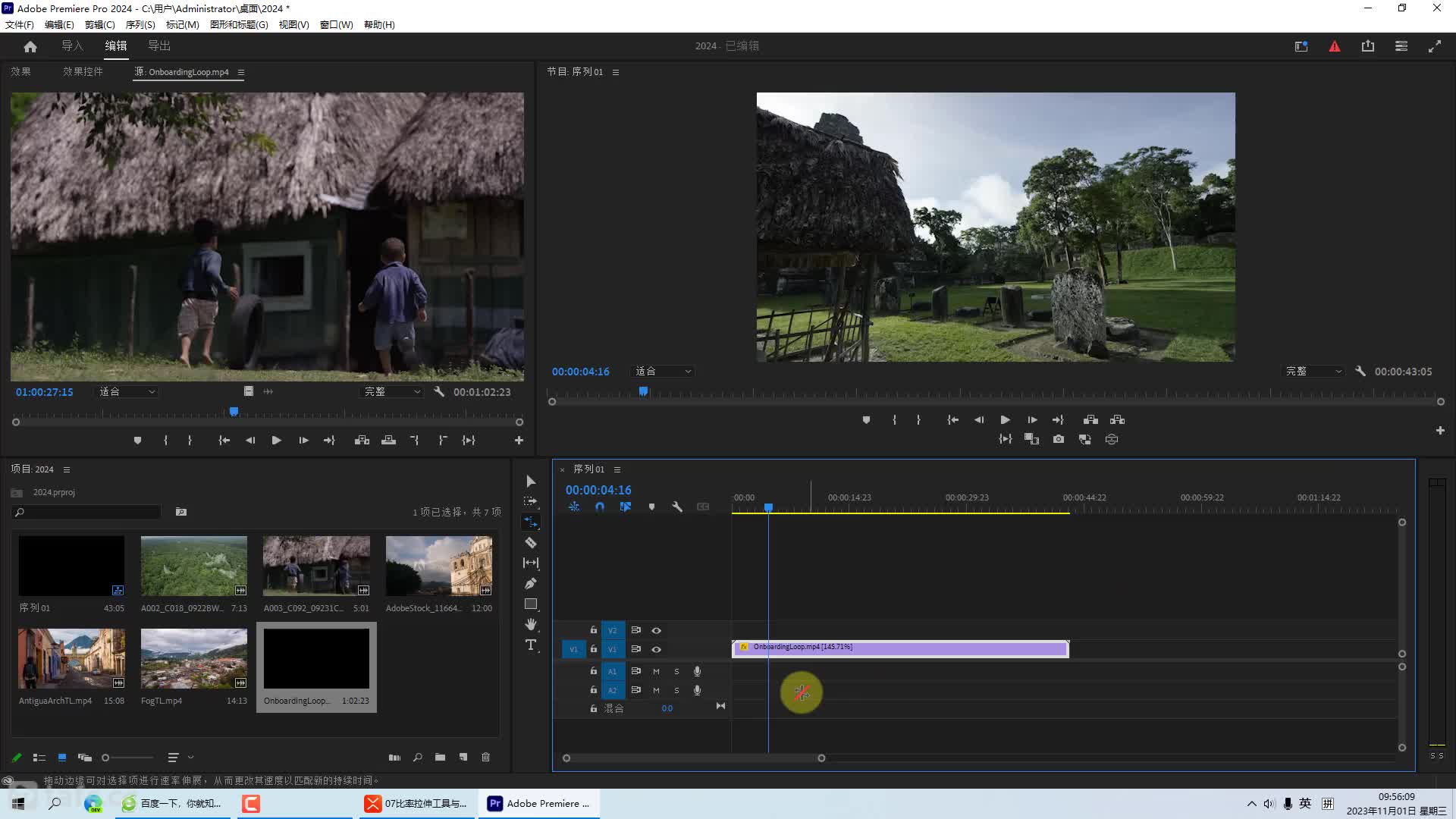Open program monitor zoom level dropdown
Image resolution: width=1456 pixels, height=819 pixels.
point(663,372)
